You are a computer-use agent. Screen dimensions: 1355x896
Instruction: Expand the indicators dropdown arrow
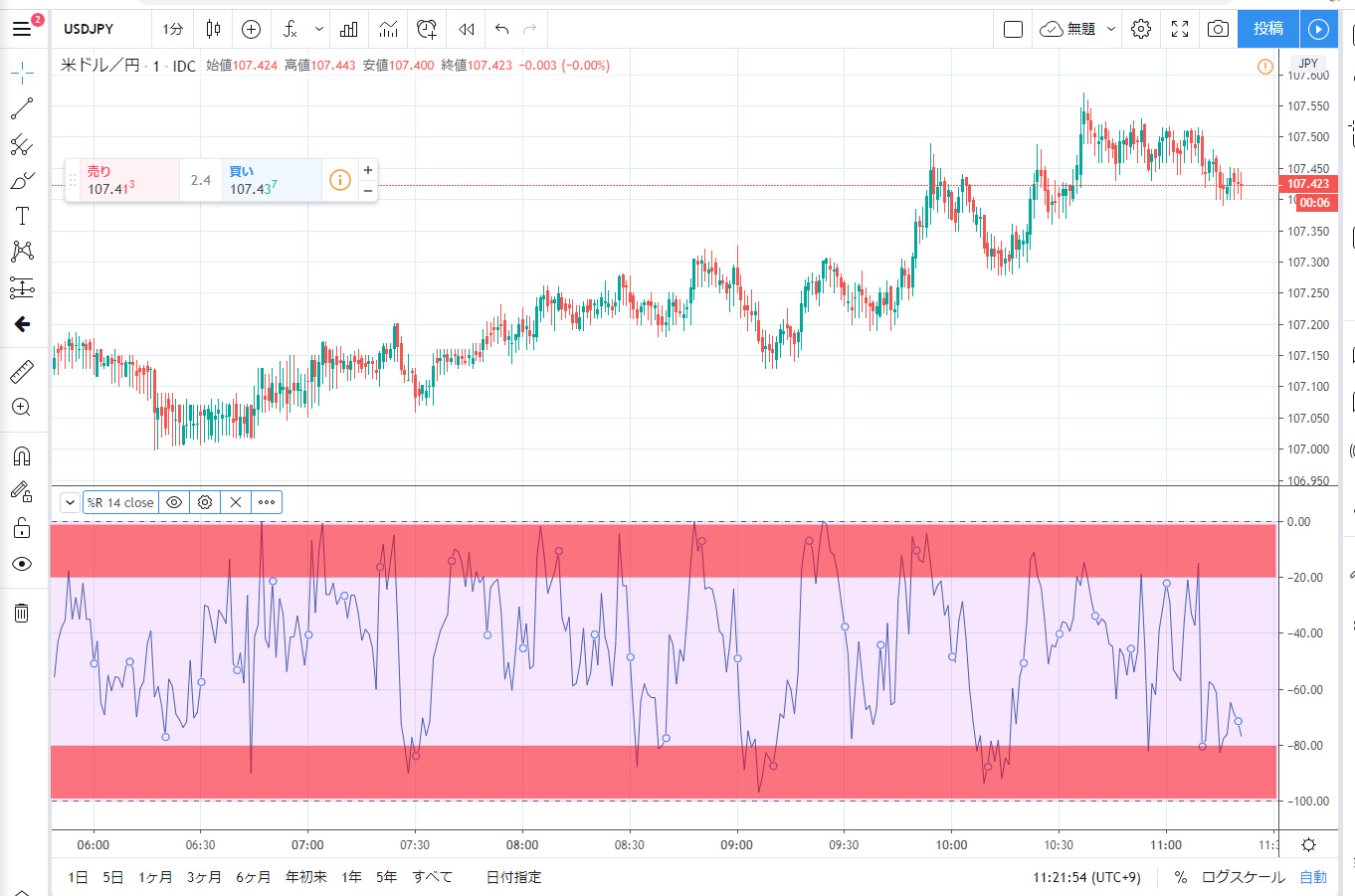tap(318, 29)
